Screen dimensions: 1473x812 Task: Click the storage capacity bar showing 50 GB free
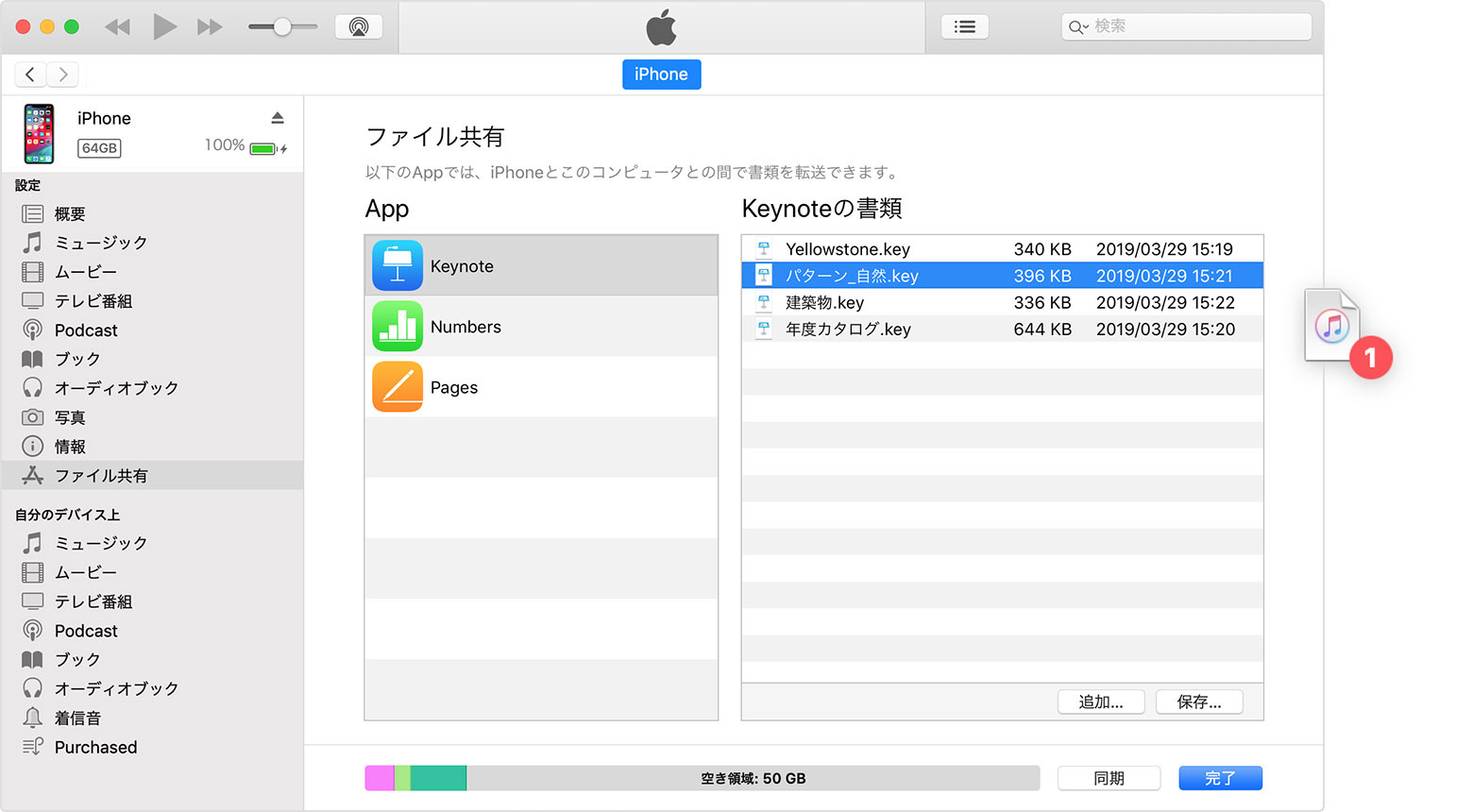pyautogui.click(x=703, y=778)
